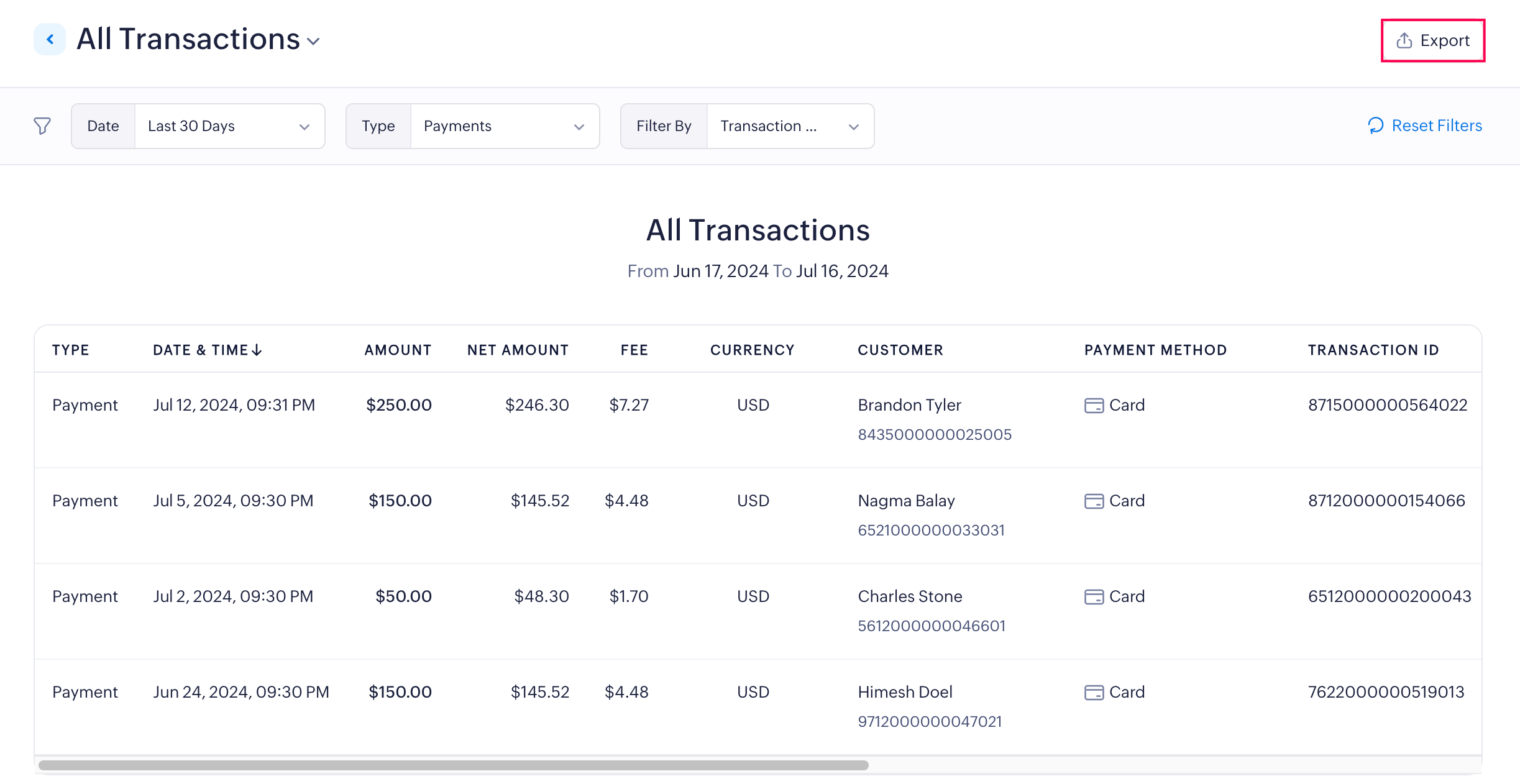Click the funnel filter icon
The height and width of the screenshot is (784, 1520).
(x=42, y=126)
